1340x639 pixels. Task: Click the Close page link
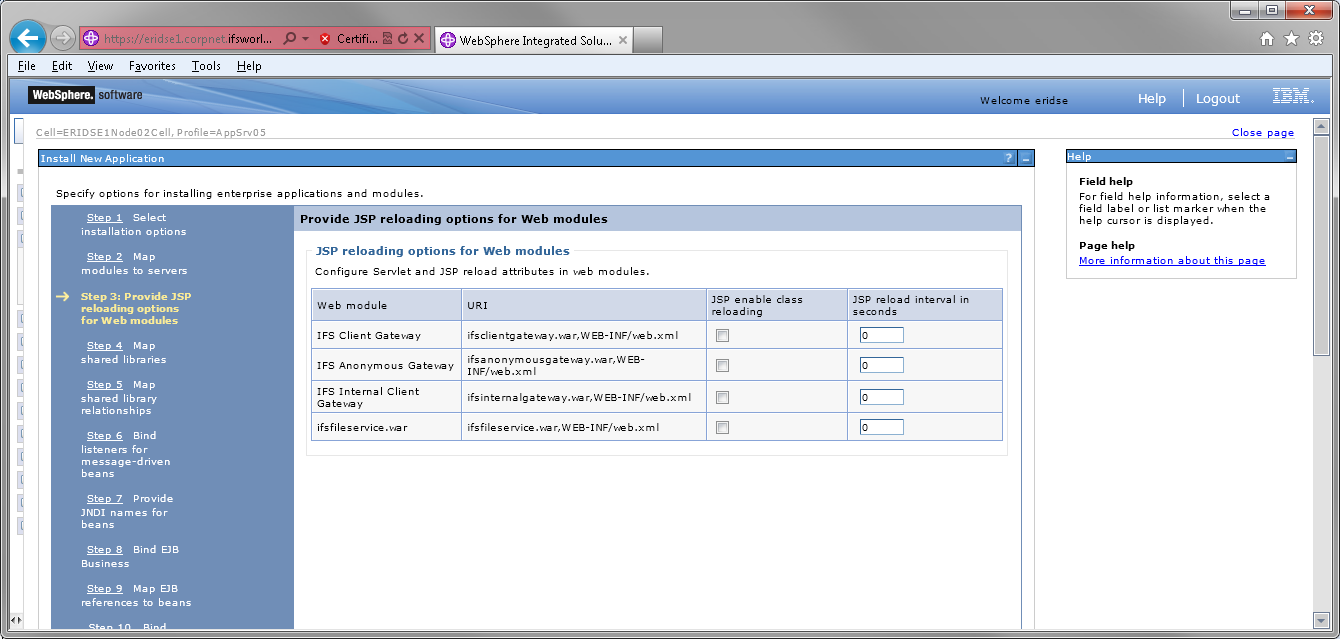point(1262,132)
